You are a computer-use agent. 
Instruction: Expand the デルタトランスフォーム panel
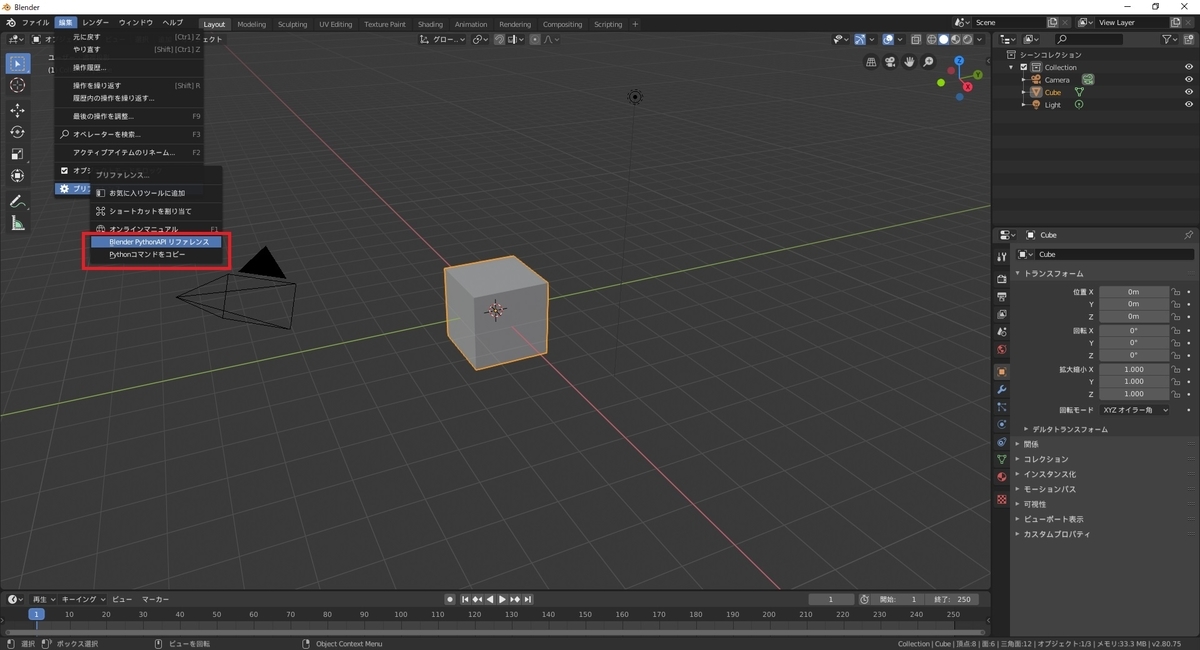click(x=1069, y=429)
